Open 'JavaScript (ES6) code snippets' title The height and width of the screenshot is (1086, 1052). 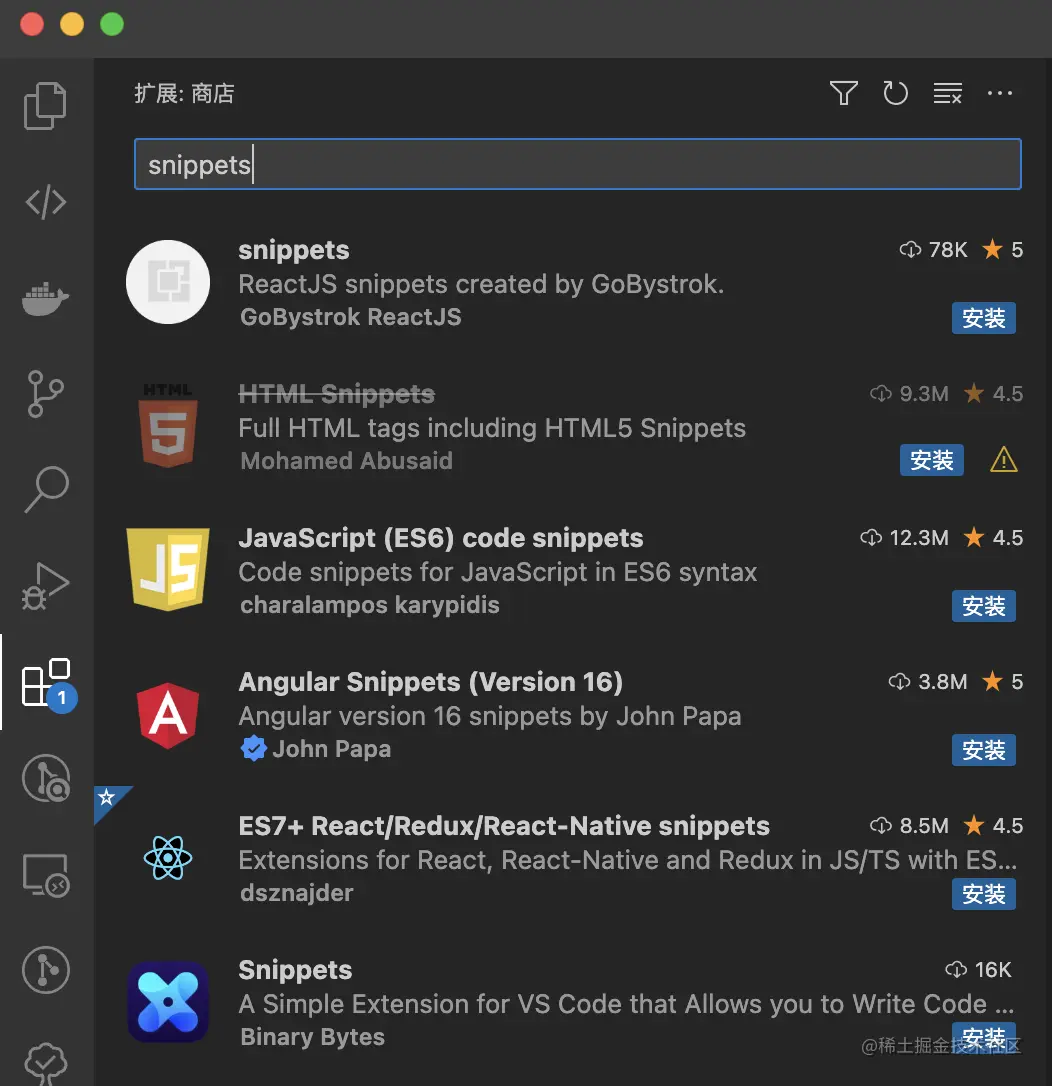[440, 539]
